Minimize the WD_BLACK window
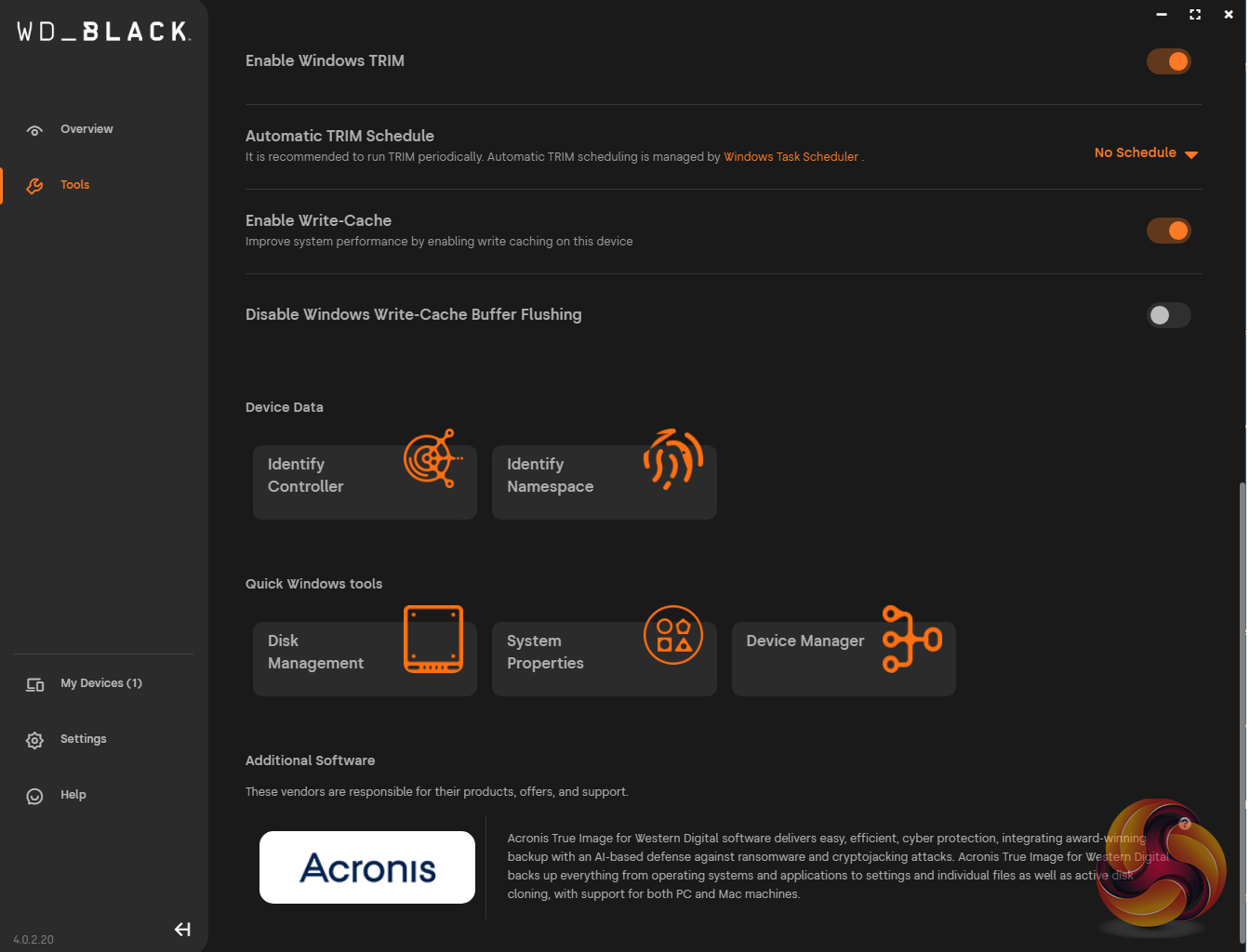This screenshot has width=1250, height=952. [x=1162, y=14]
